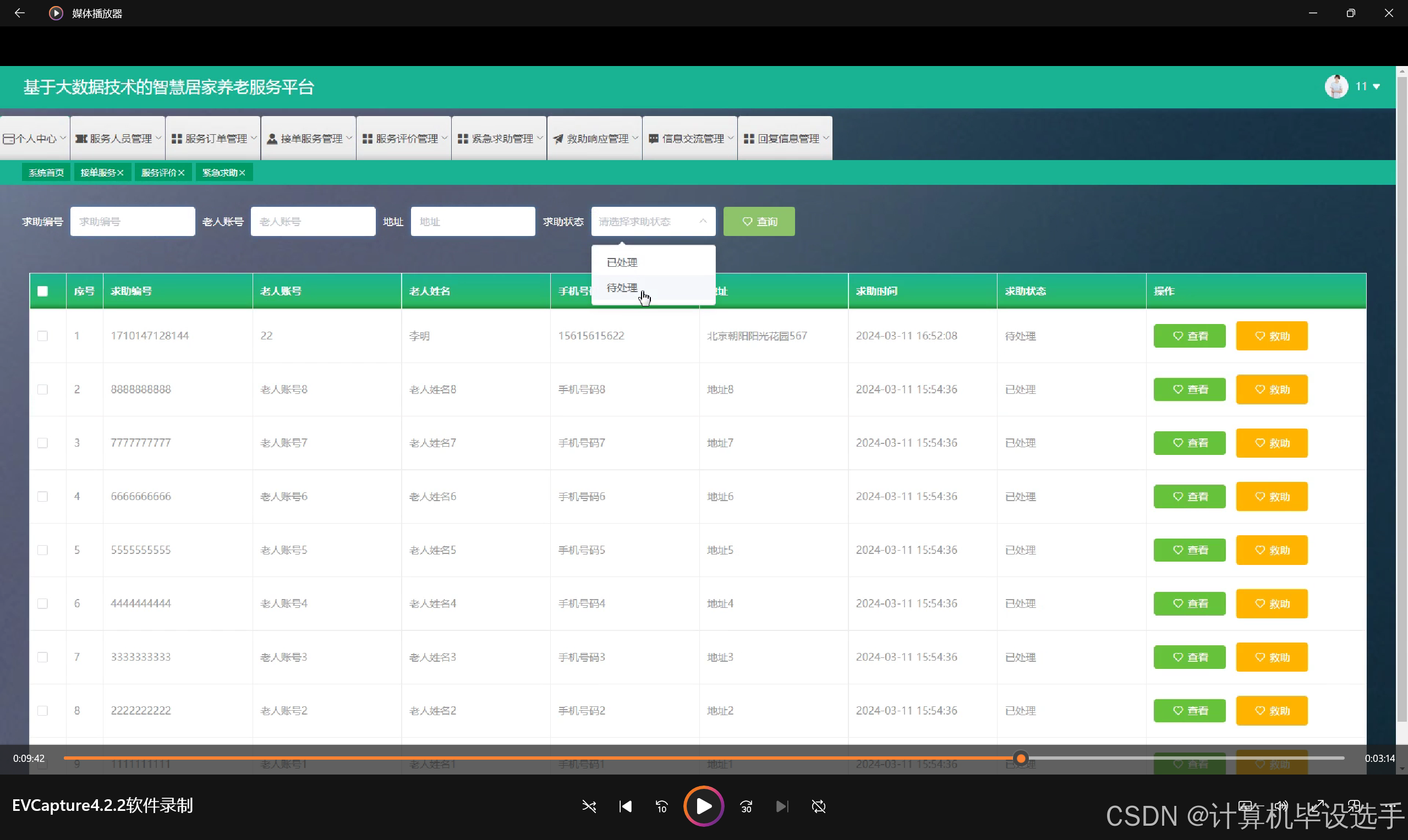Expand the 服务订单管理 menu
Image resolution: width=1408 pixels, height=840 pixels.
213,139
